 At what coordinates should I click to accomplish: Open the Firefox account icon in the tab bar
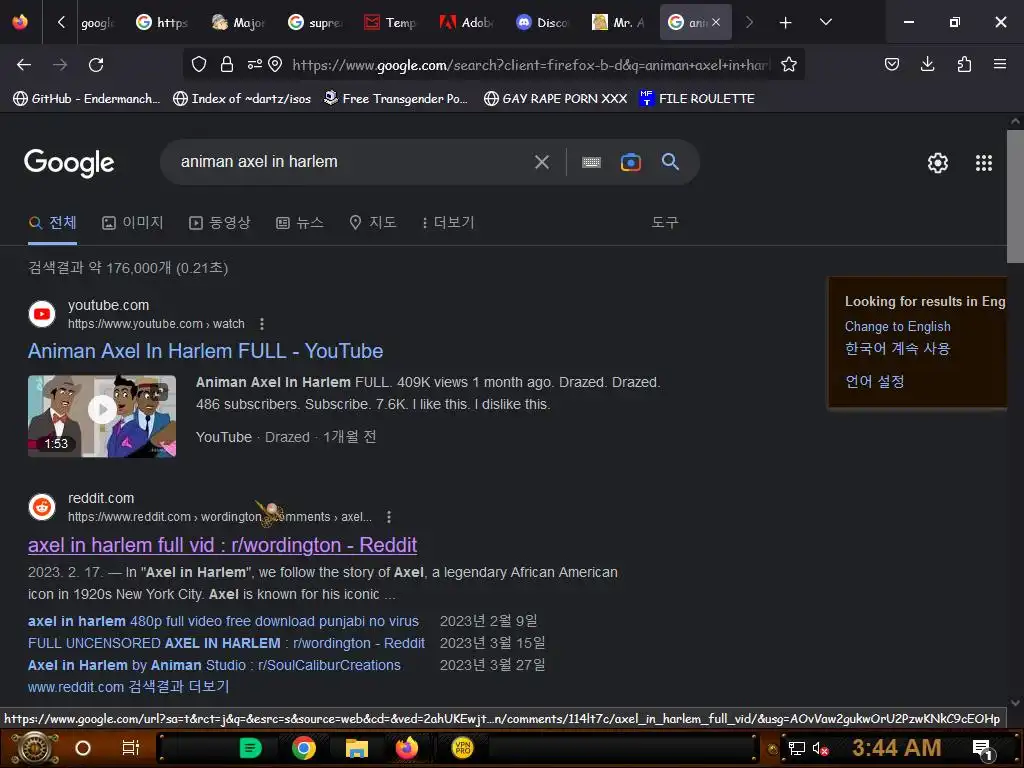click(20, 22)
